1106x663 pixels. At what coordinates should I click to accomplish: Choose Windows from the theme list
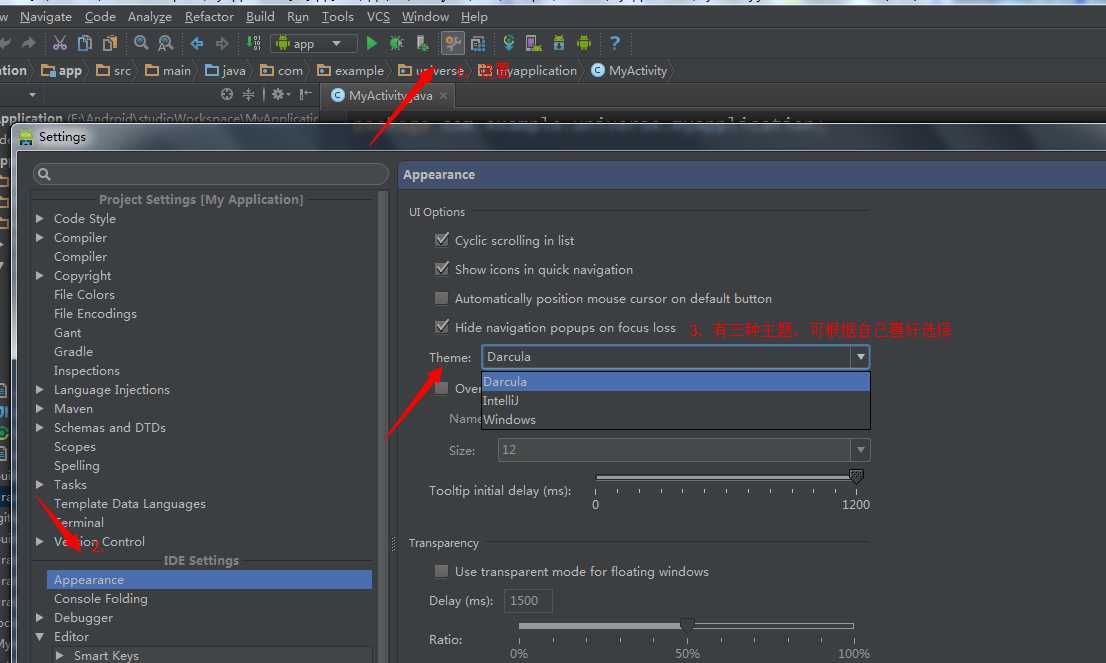click(676, 419)
